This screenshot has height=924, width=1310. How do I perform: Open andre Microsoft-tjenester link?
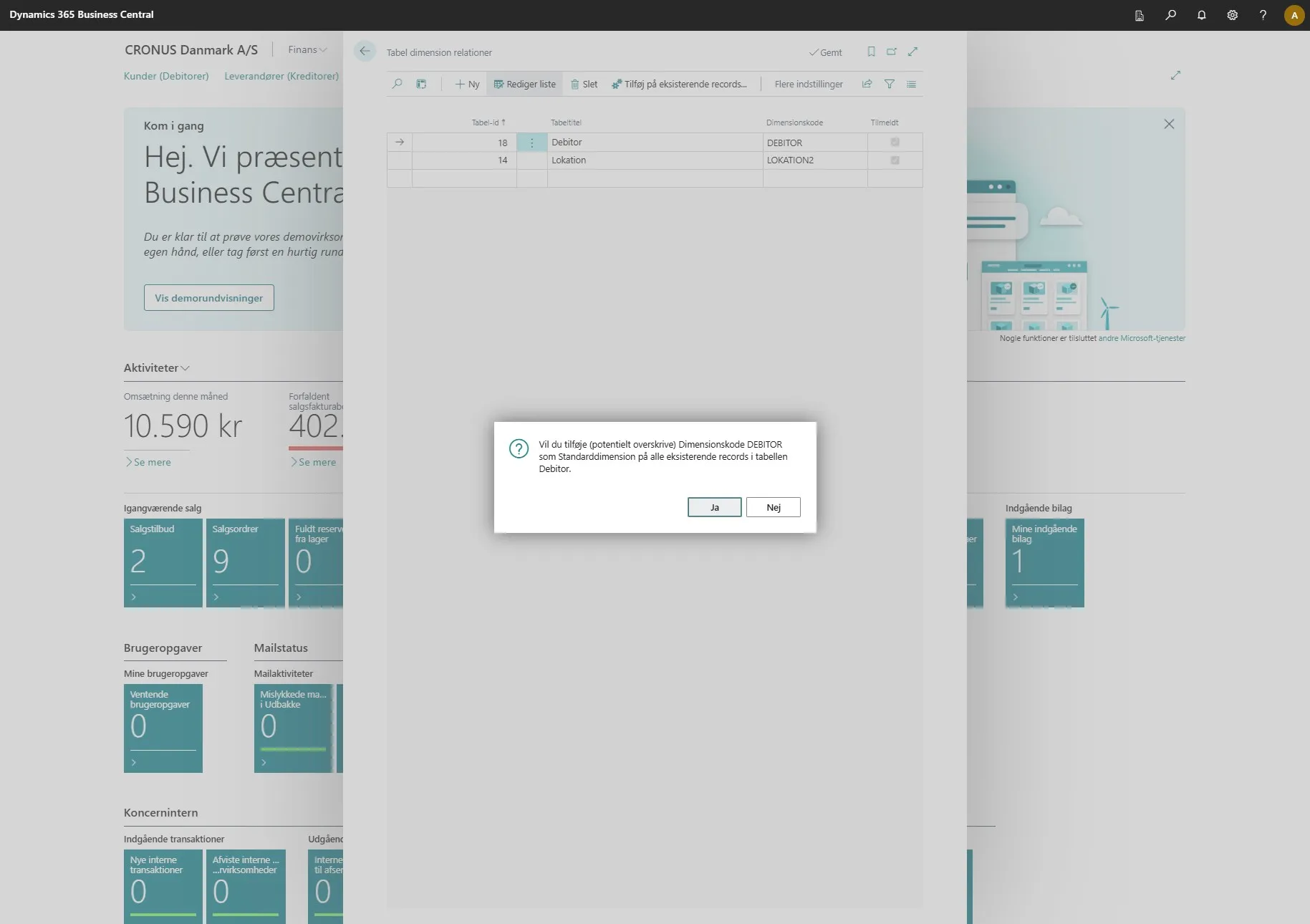coord(1142,338)
